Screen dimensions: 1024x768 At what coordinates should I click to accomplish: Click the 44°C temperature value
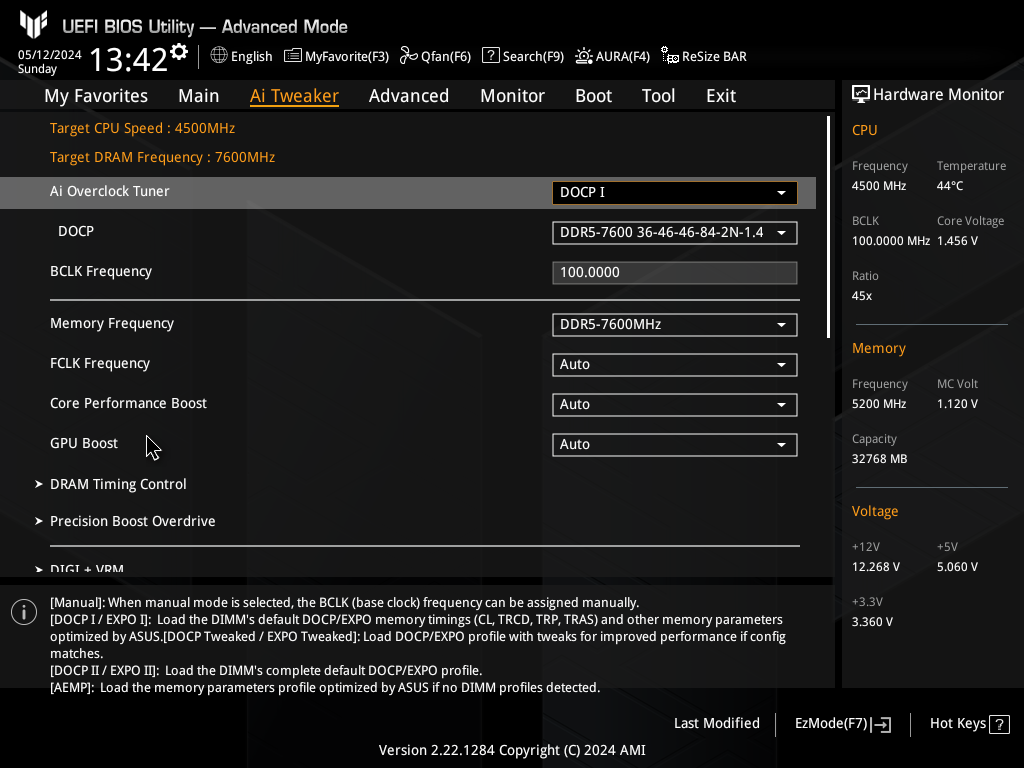click(950, 186)
